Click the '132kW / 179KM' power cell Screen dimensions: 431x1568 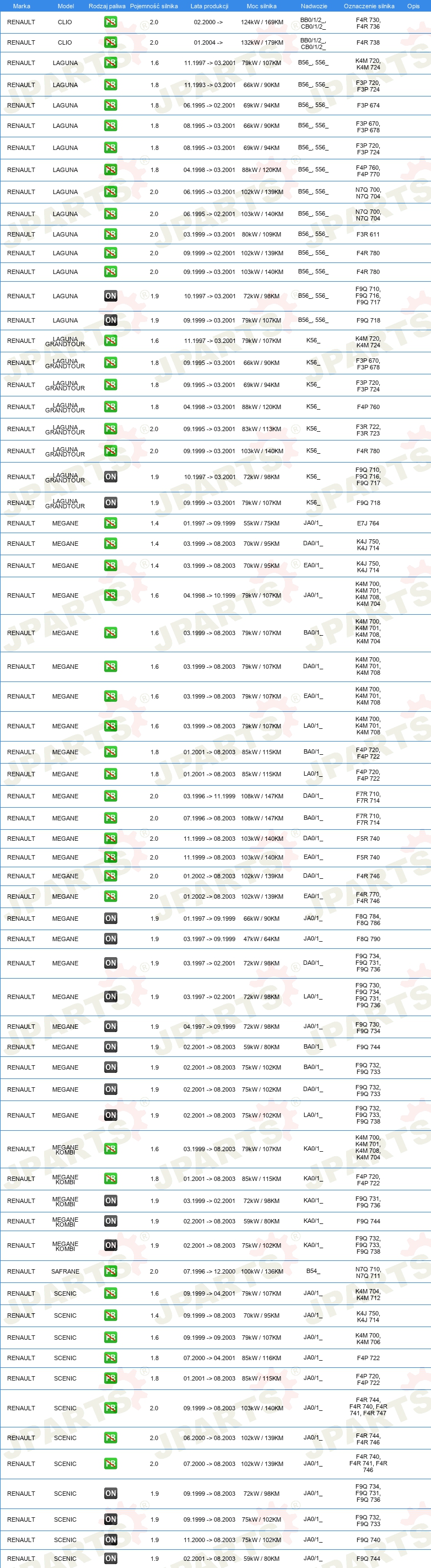(262, 42)
